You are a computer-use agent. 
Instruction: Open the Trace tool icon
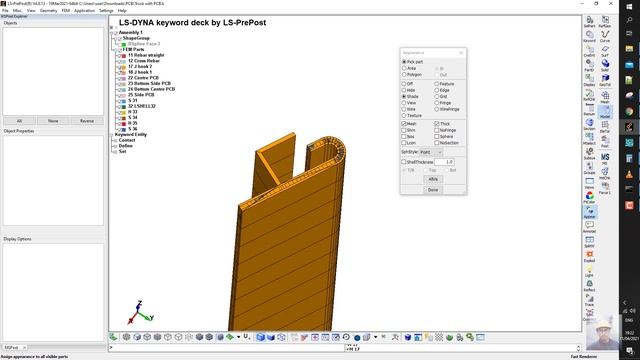(590, 300)
